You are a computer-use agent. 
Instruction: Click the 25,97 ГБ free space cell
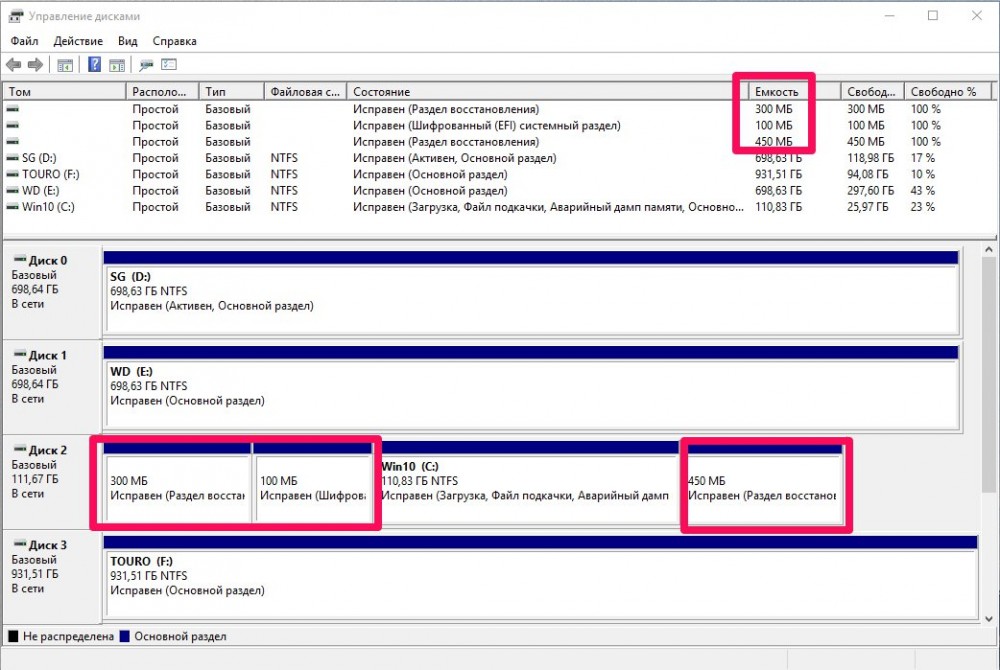coord(867,207)
